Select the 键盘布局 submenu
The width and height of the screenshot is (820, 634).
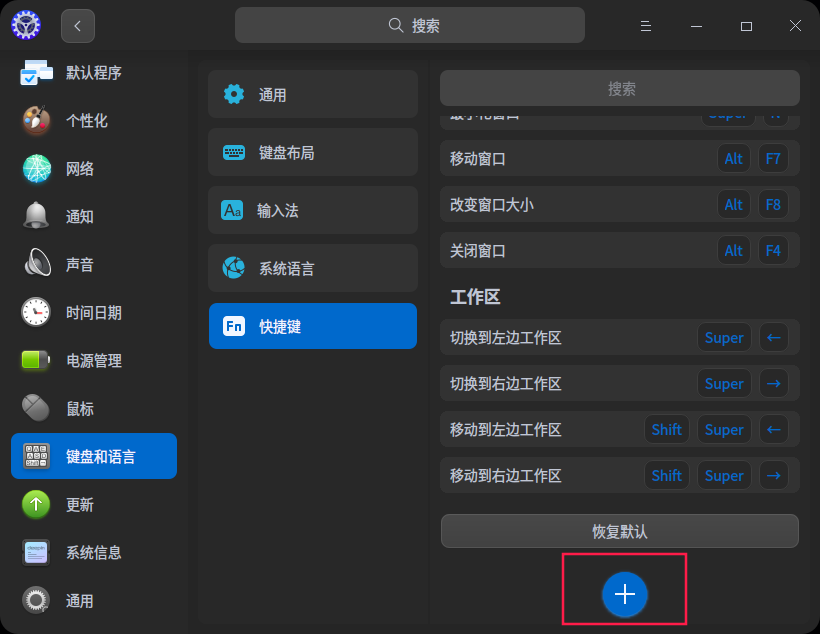point(313,152)
